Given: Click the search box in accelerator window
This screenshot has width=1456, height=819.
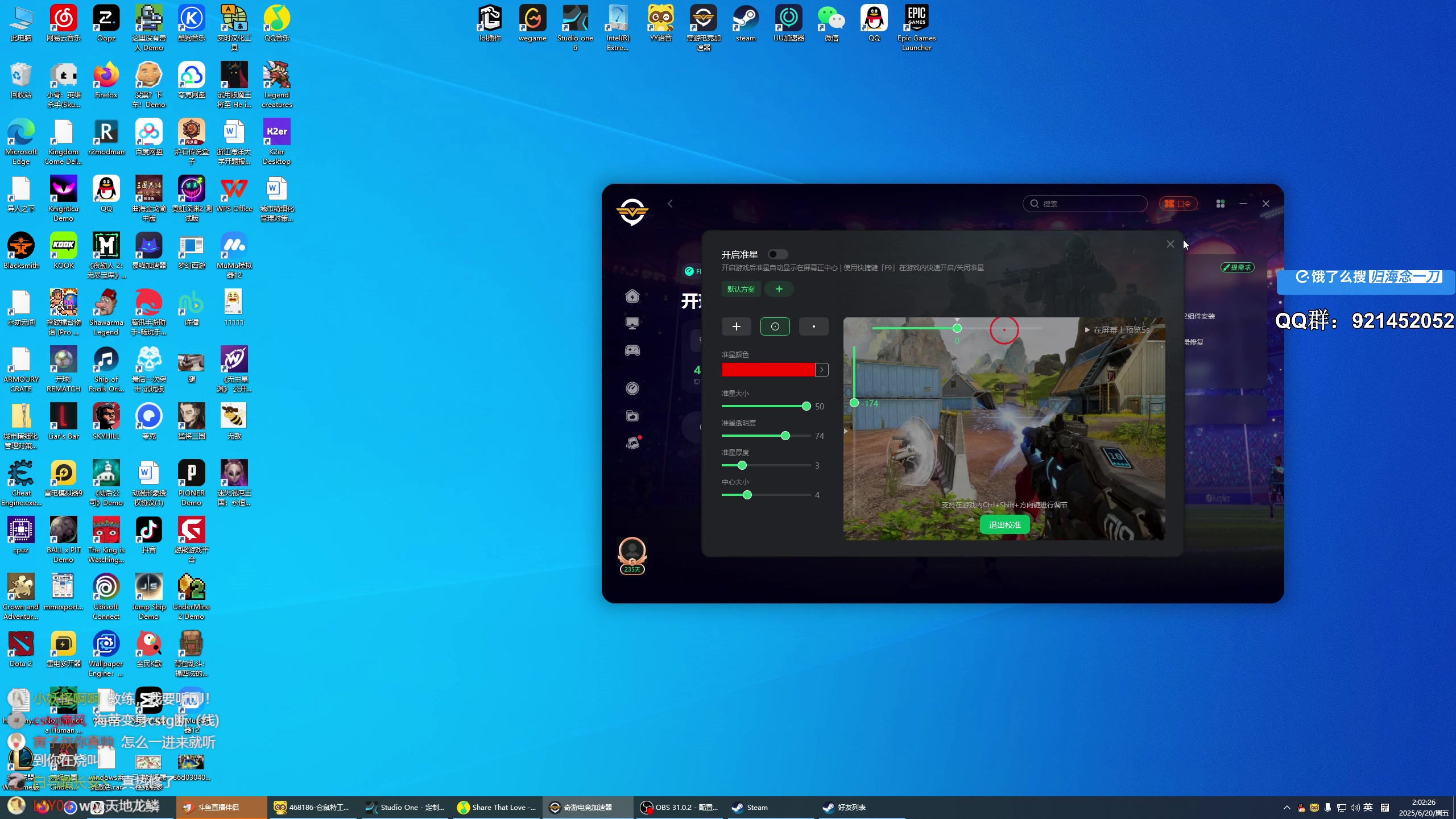Looking at the screenshot, I should click(1085, 204).
